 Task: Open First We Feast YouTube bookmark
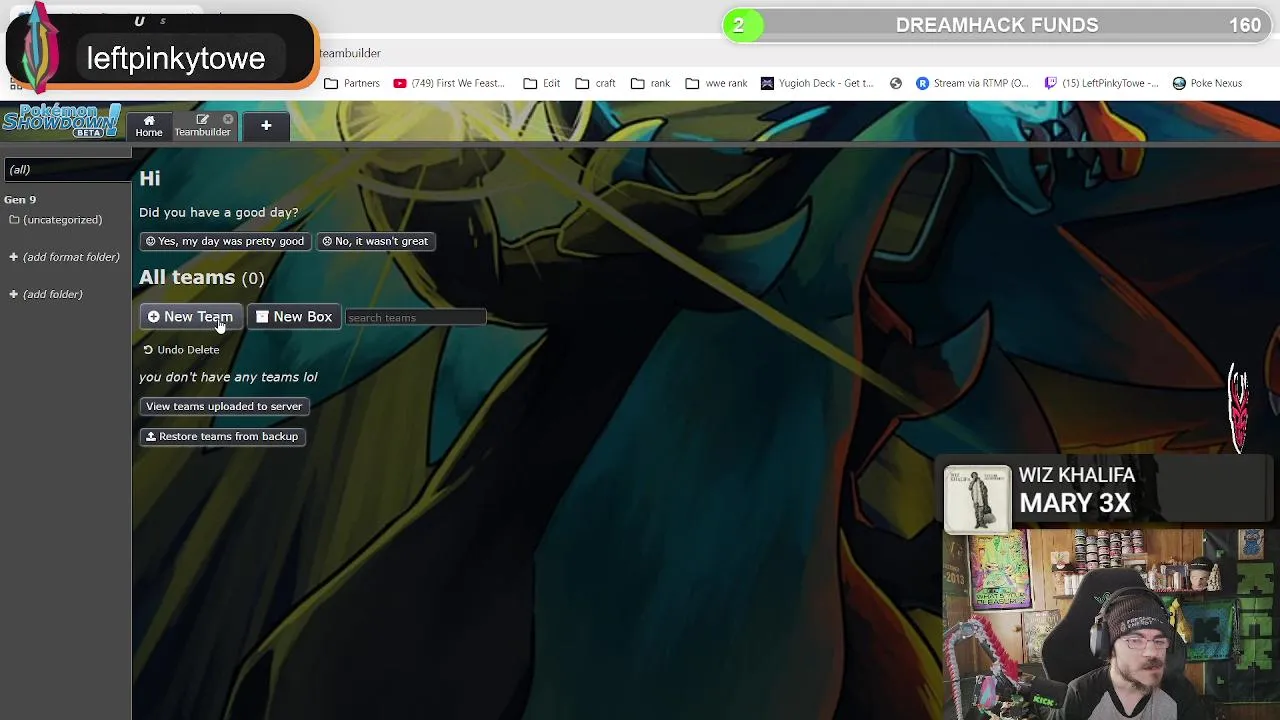pyautogui.click(x=449, y=83)
